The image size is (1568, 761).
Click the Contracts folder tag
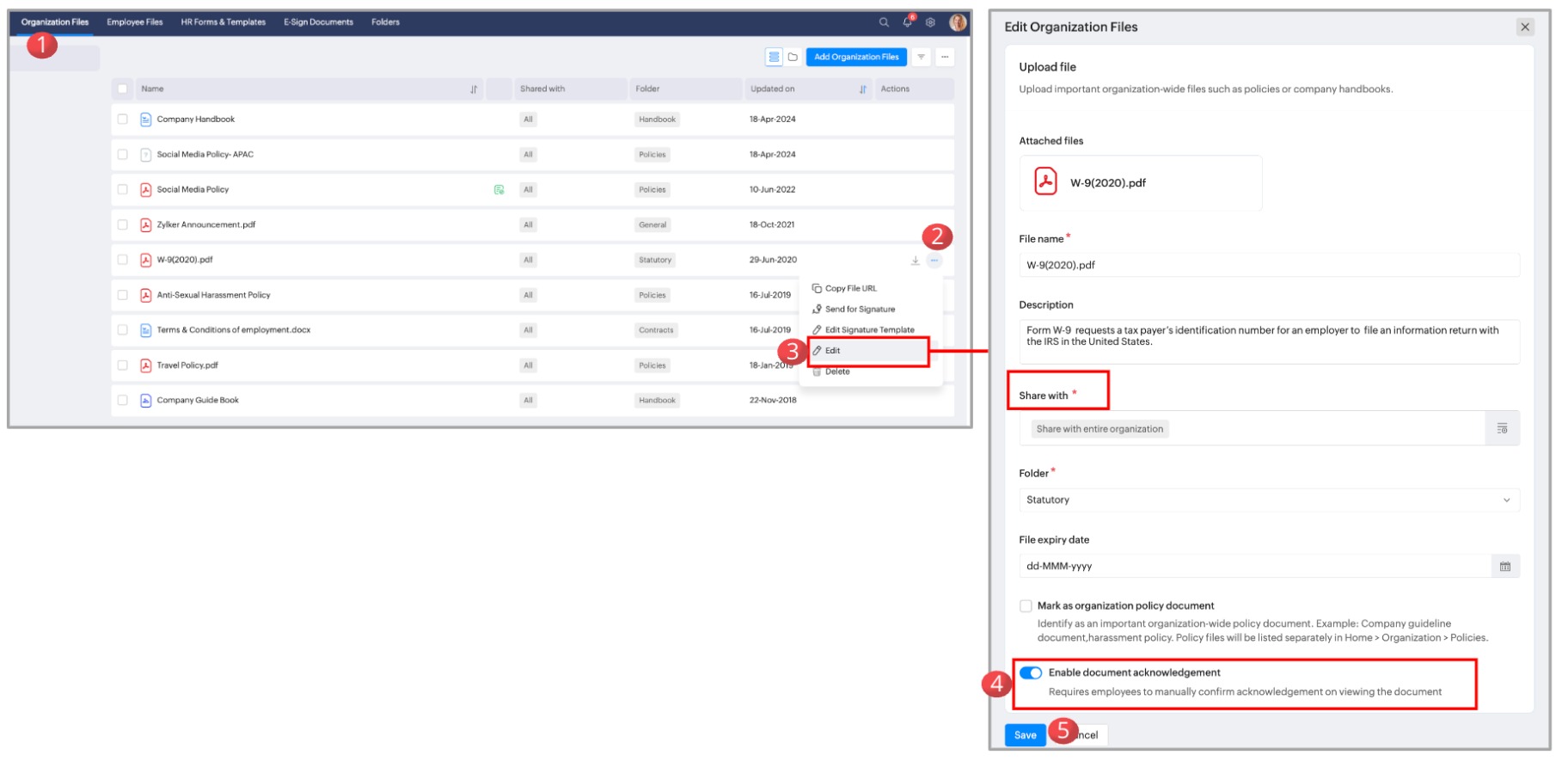(x=656, y=330)
